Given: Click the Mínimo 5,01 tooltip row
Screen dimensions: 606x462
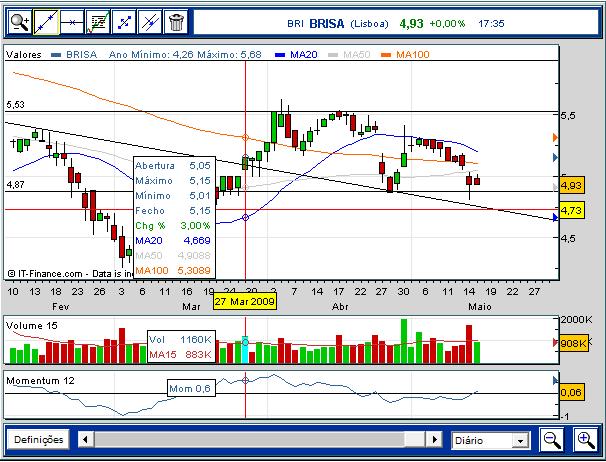Looking at the screenshot, I should (x=173, y=196).
